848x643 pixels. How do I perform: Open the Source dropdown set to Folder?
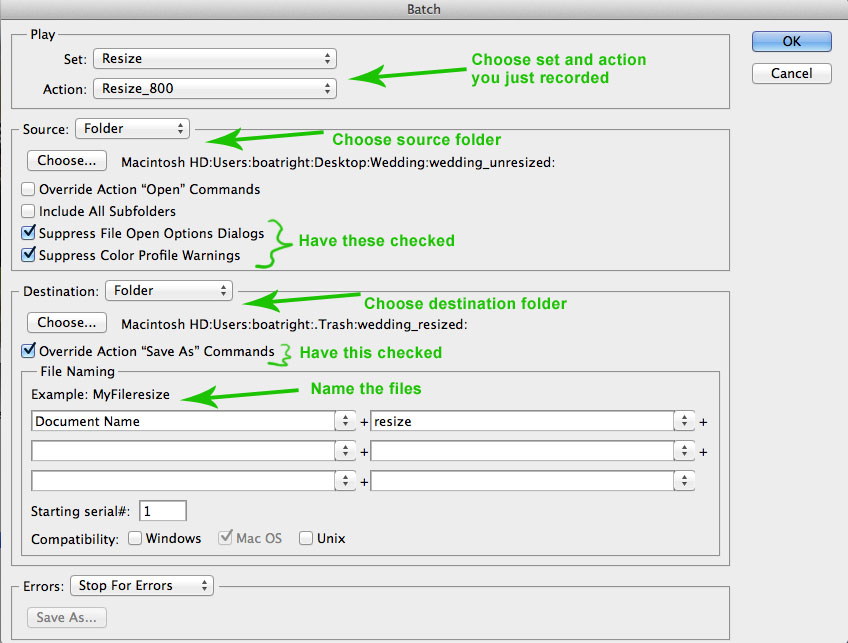(x=132, y=129)
